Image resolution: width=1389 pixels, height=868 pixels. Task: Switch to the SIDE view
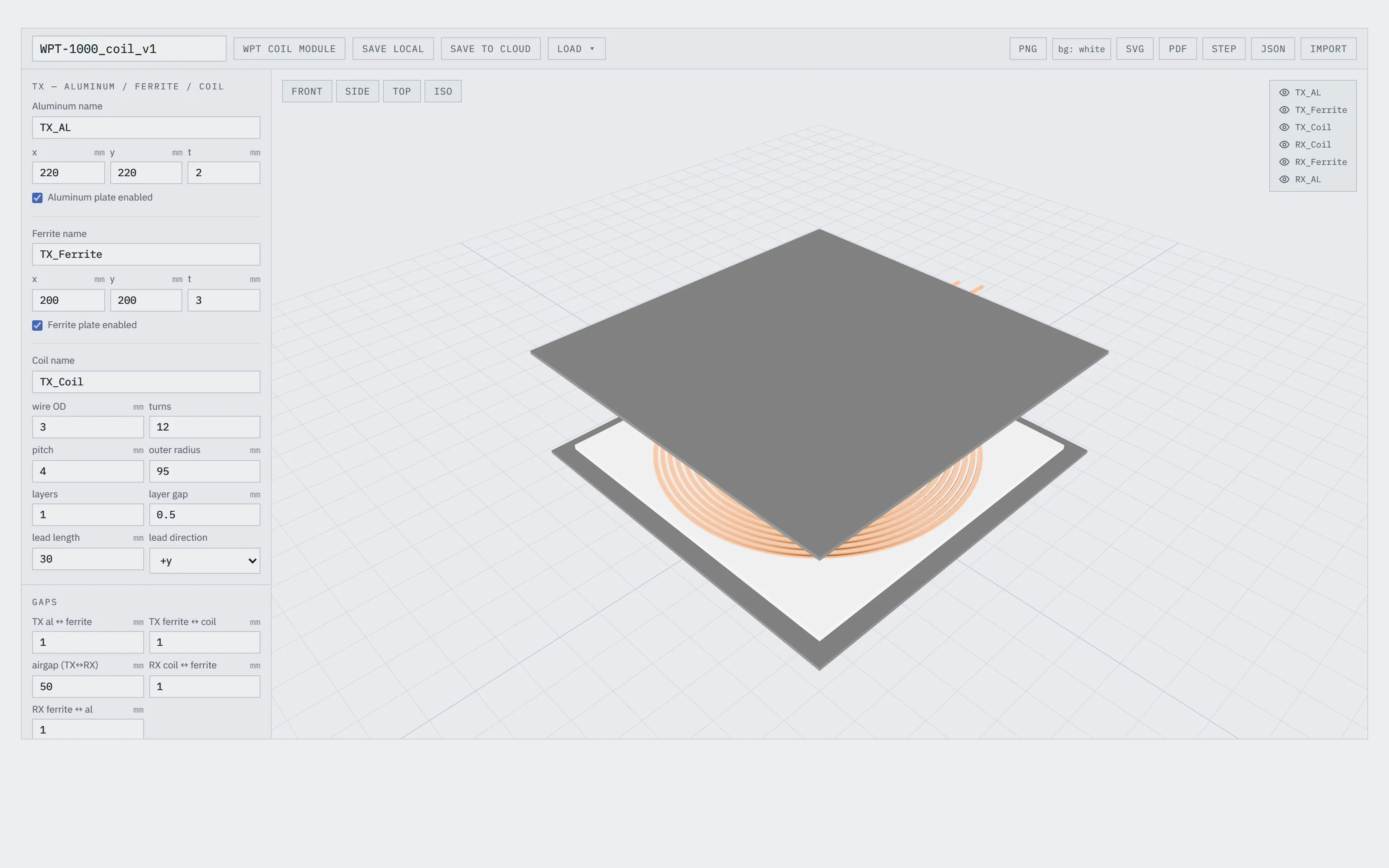pyautogui.click(x=358, y=91)
